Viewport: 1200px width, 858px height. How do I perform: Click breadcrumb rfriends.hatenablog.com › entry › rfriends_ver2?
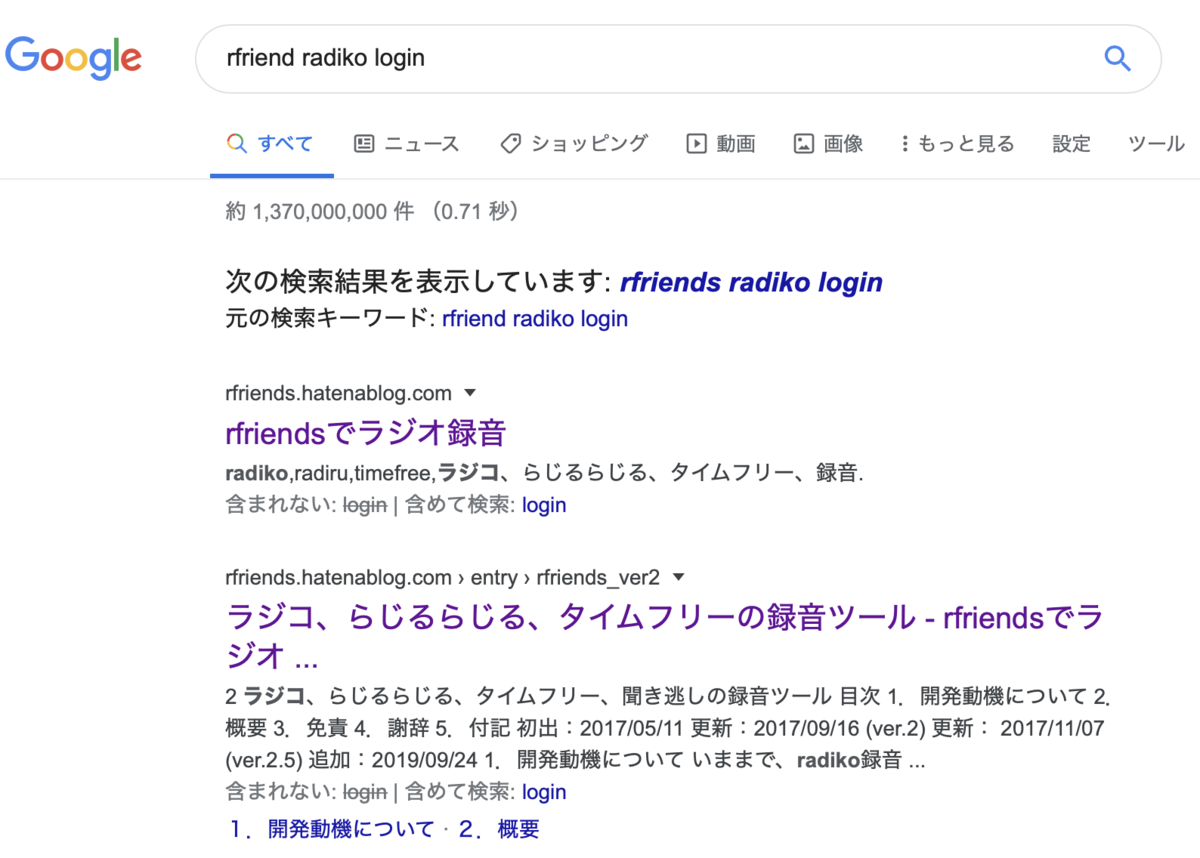click(x=443, y=577)
